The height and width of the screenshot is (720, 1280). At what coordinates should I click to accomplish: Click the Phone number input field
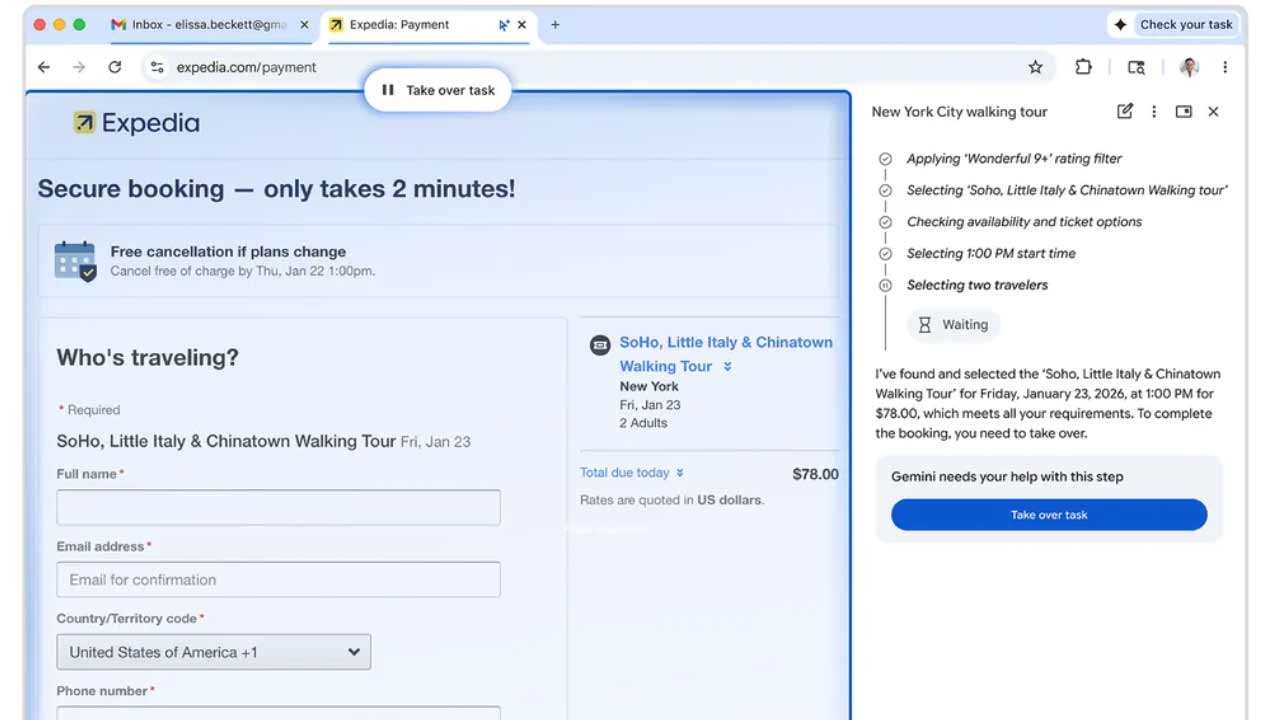(278, 713)
